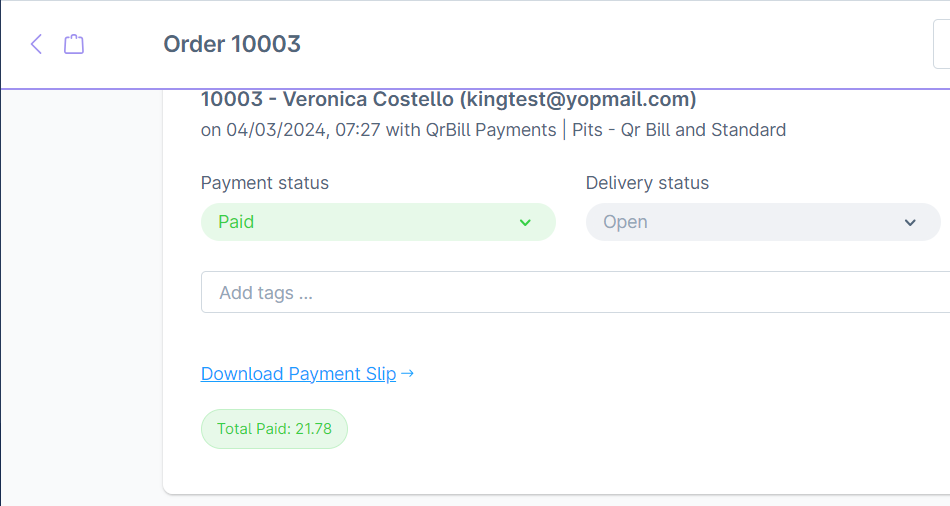Open the Delivery status Open dropdown
The height and width of the screenshot is (506, 950).
click(762, 222)
